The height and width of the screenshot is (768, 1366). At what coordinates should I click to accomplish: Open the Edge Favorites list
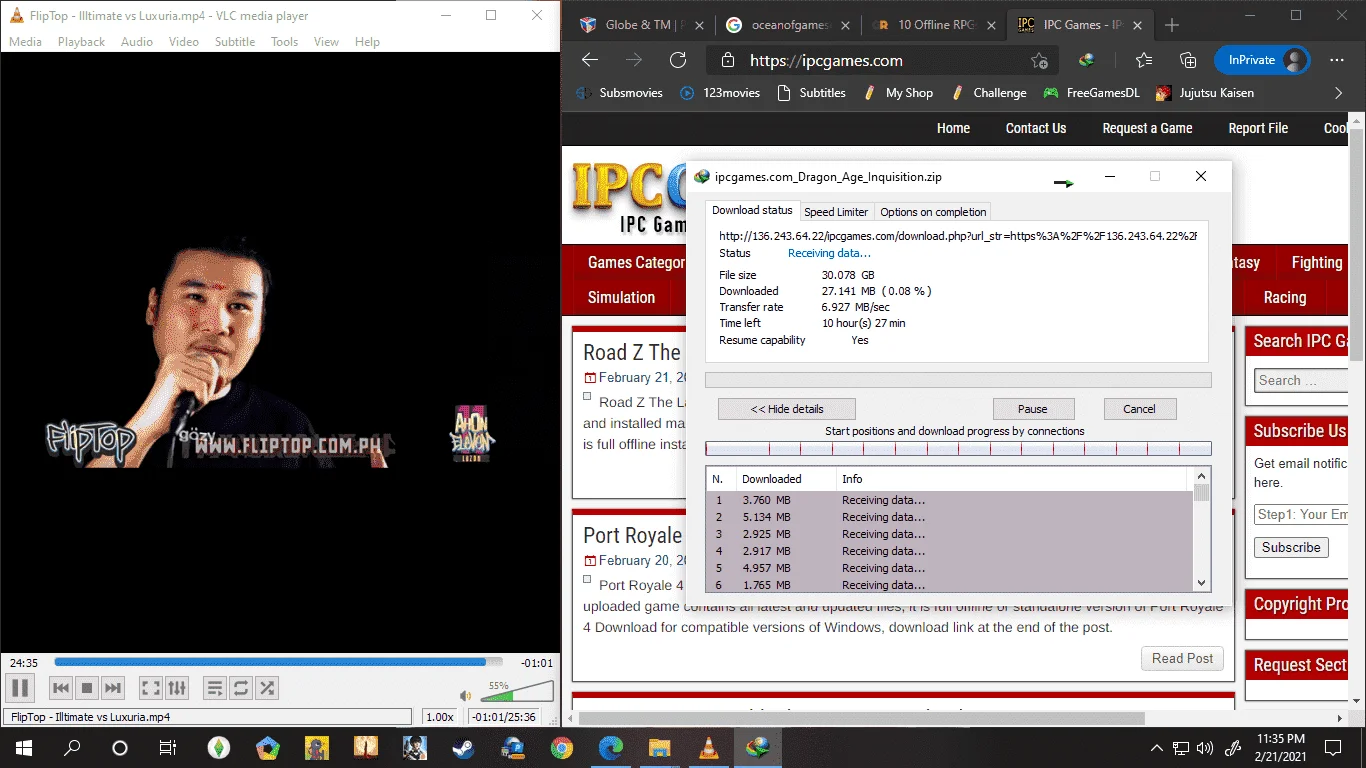tap(1144, 60)
